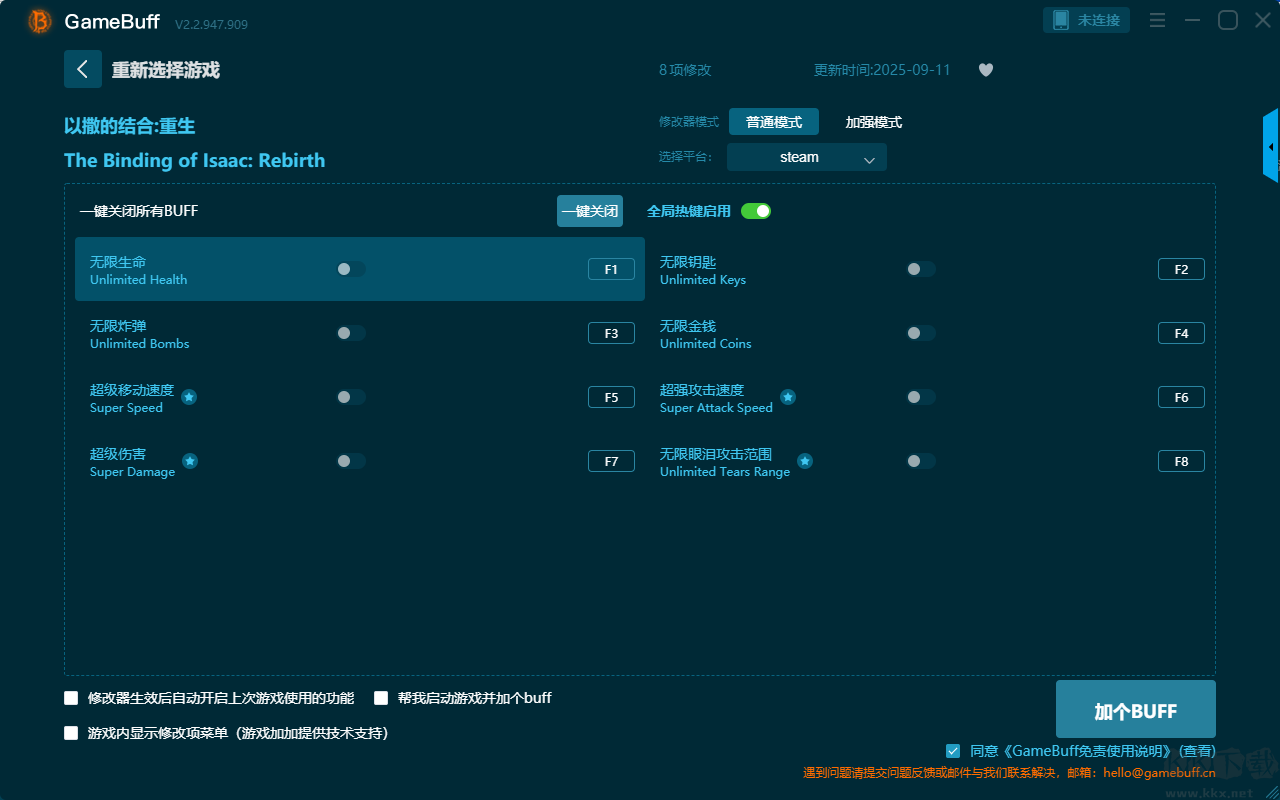Click the 无限生命 Unlimited Health label
This screenshot has height=800, width=1280.
pyautogui.click(x=138, y=270)
